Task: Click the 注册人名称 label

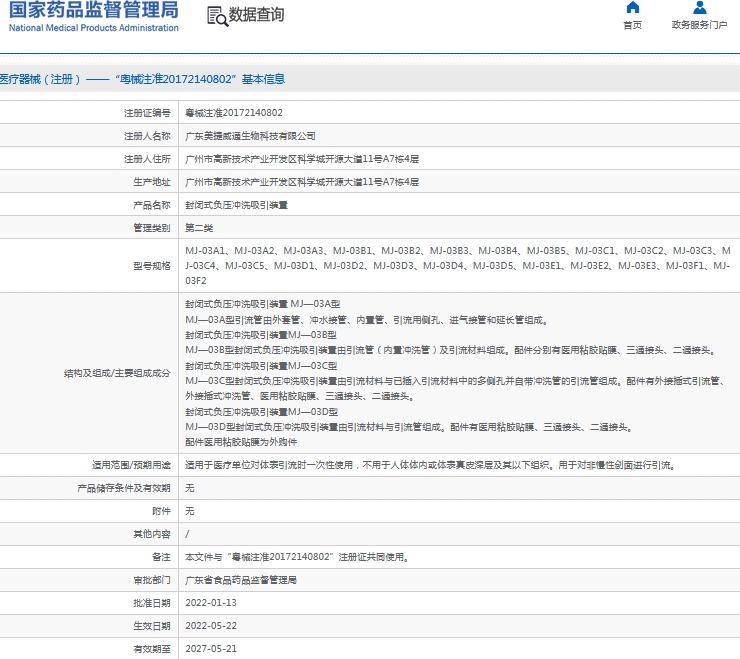Action: tap(147, 136)
